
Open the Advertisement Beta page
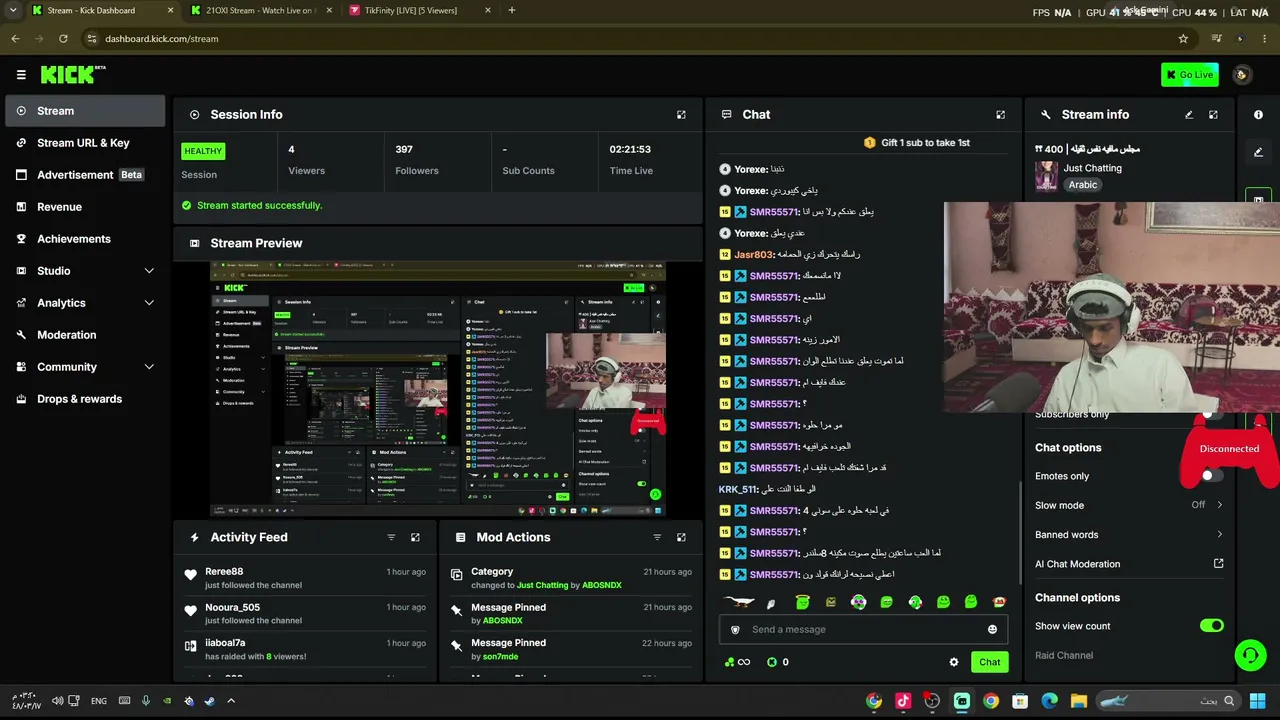tap(85, 175)
